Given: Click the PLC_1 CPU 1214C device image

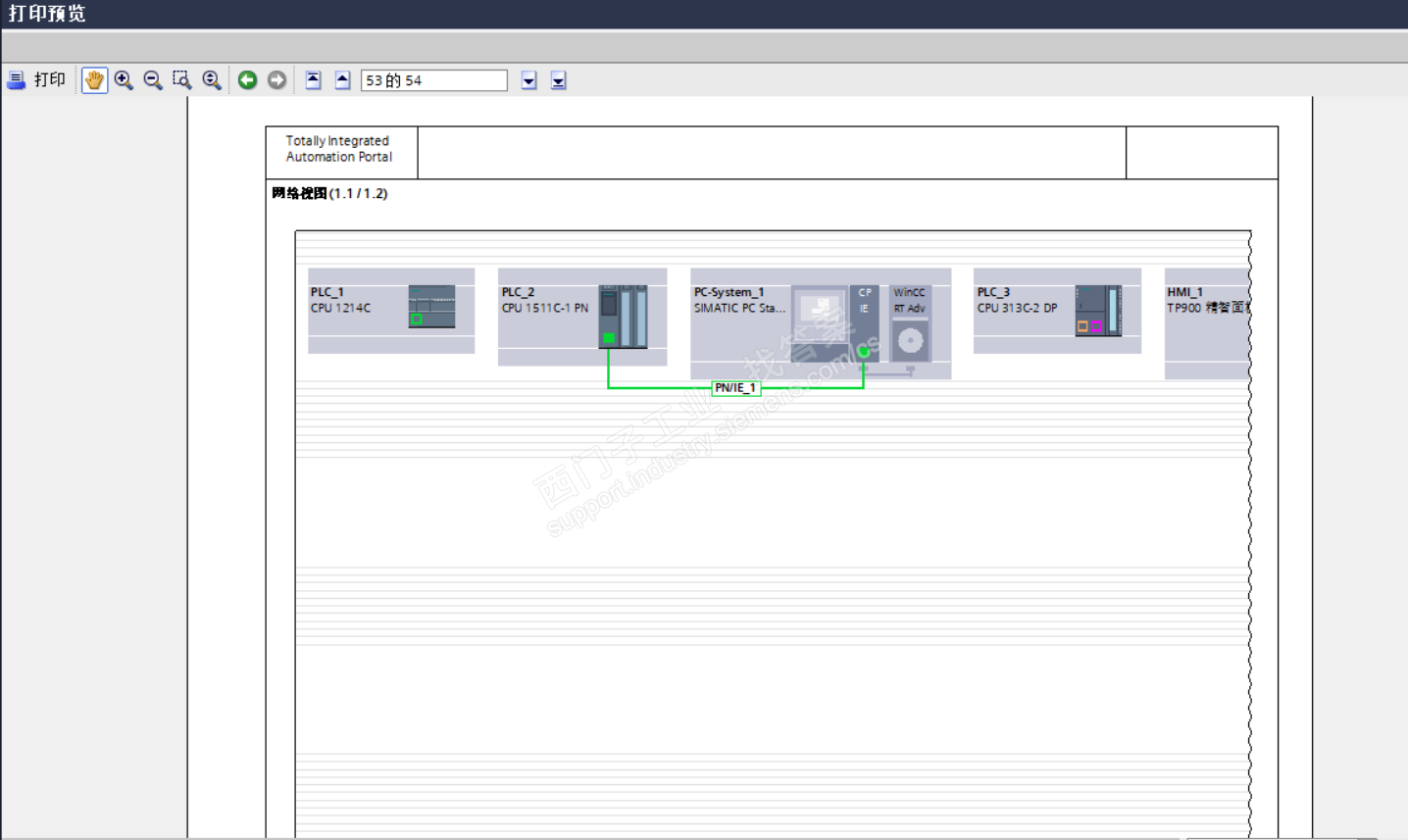Looking at the screenshot, I should (x=431, y=307).
